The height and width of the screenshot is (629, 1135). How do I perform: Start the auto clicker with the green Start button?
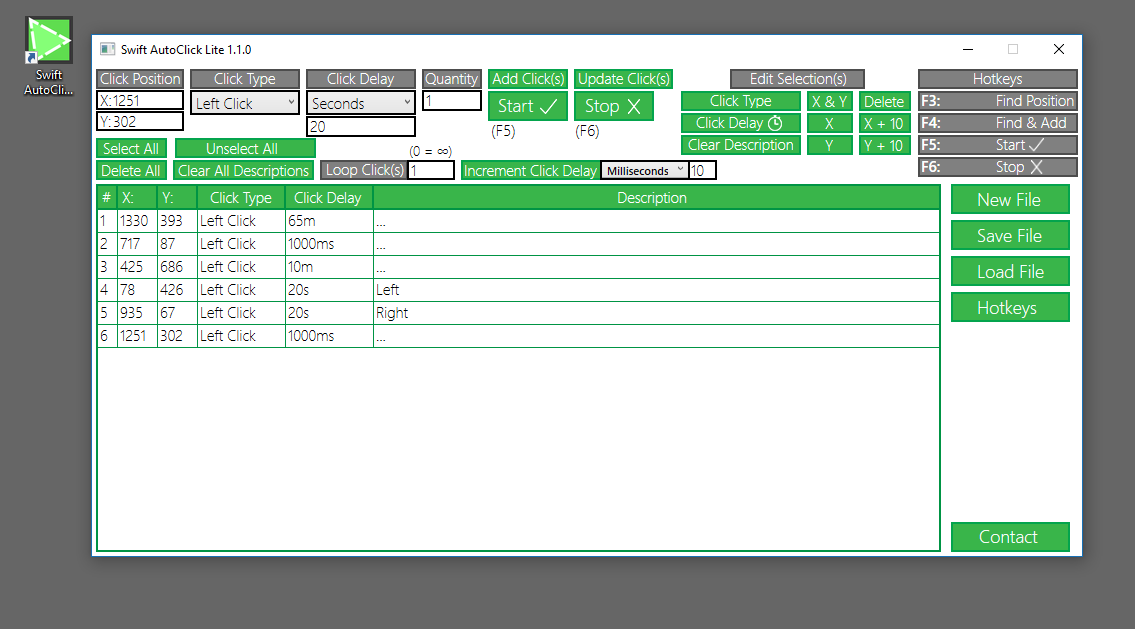528,106
